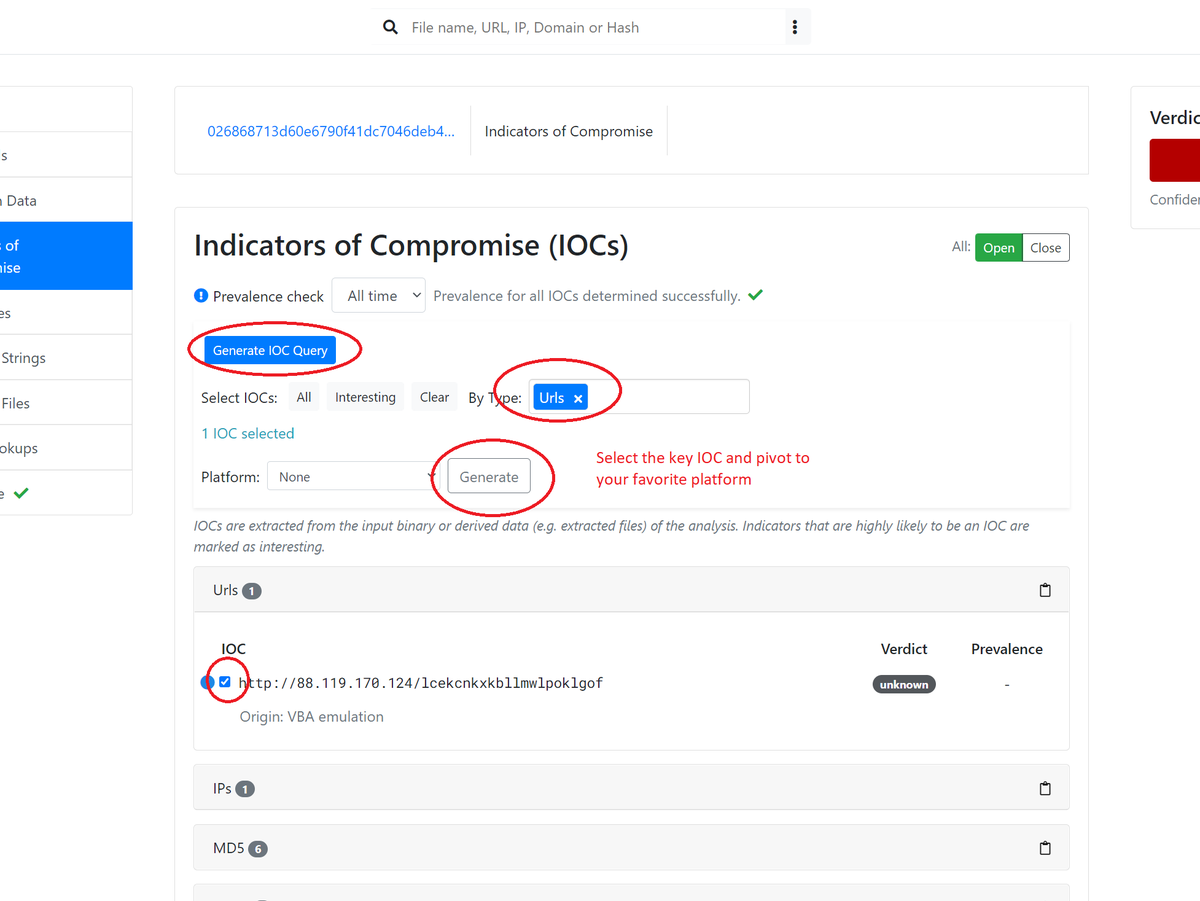This screenshot has height=901, width=1200.
Task: Click the Verdict column header in the Urls table
Action: click(x=904, y=649)
